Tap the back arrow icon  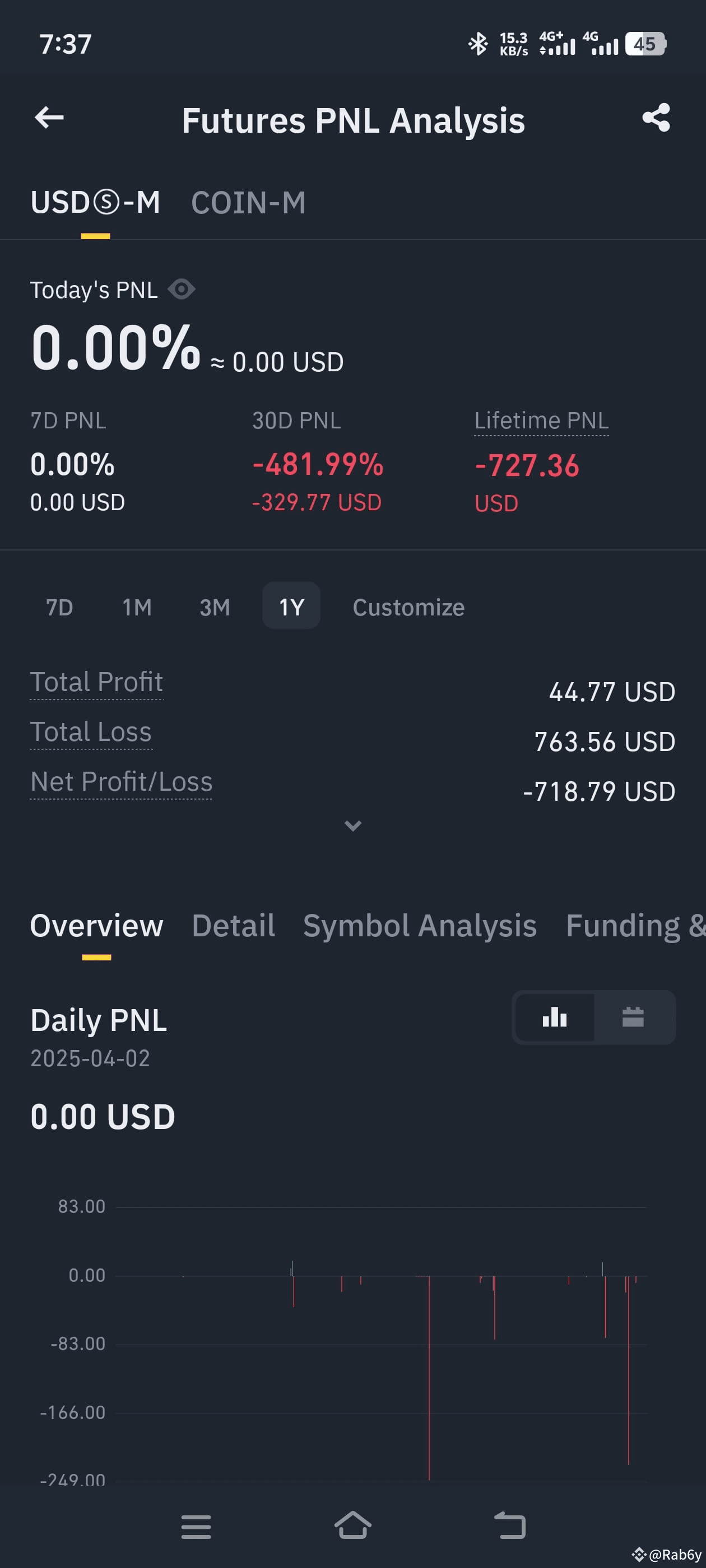49,118
